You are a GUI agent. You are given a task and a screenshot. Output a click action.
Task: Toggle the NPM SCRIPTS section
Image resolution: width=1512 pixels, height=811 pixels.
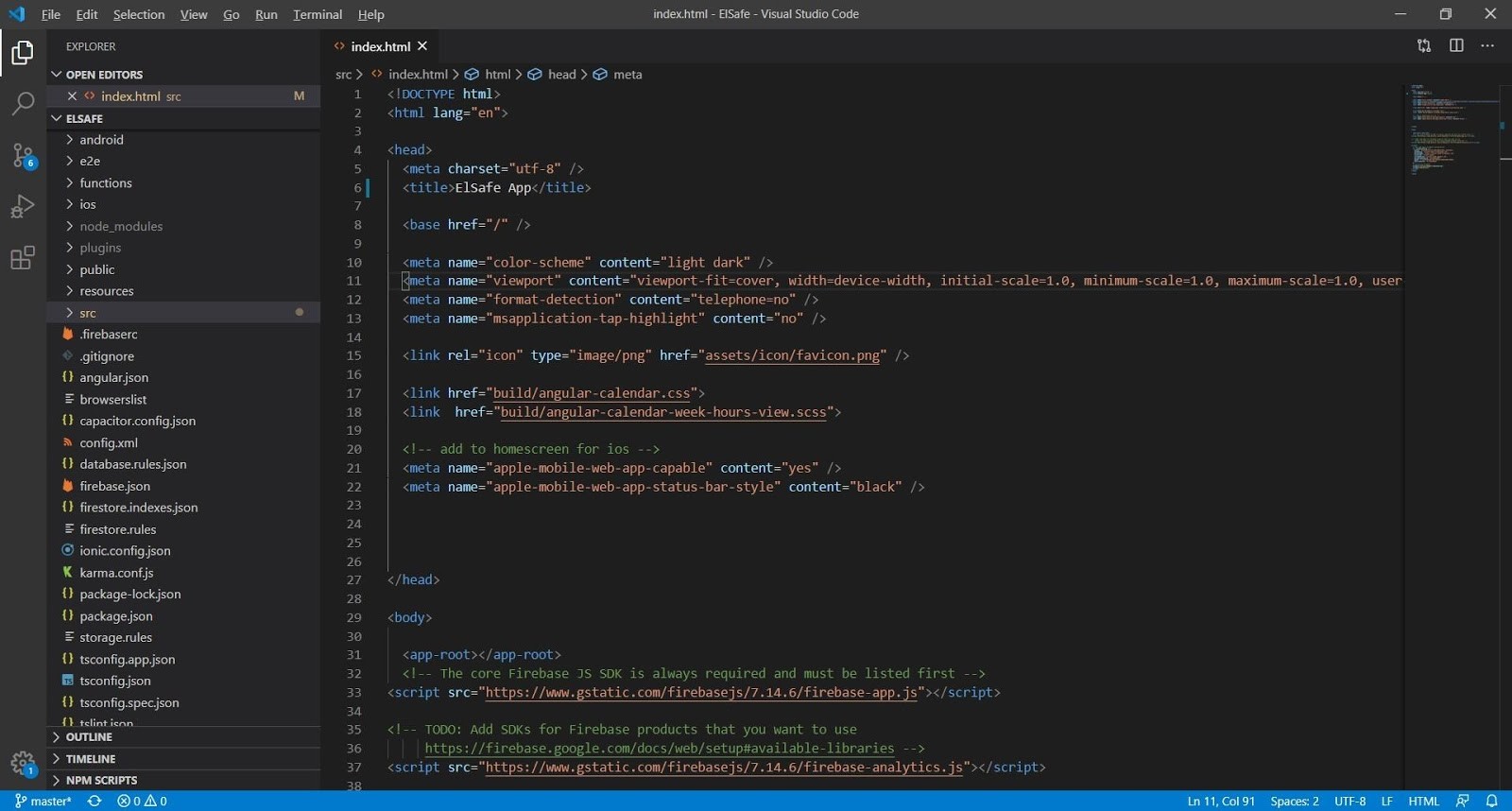coord(101,781)
